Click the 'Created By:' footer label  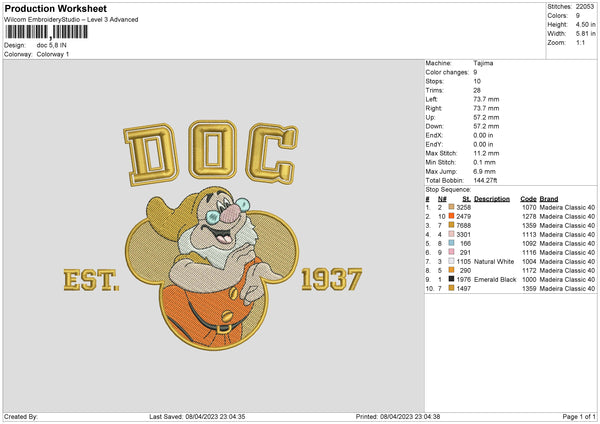21,417
